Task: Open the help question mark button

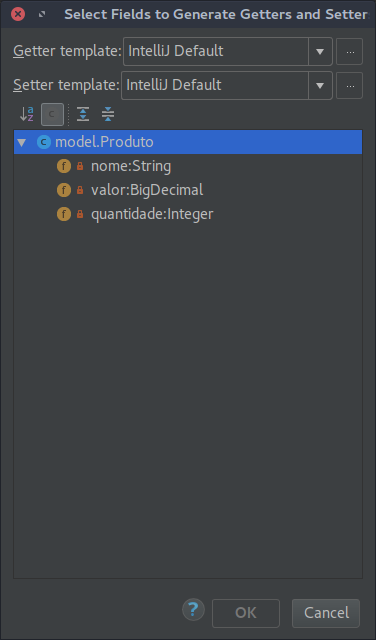Action: (x=193, y=610)
